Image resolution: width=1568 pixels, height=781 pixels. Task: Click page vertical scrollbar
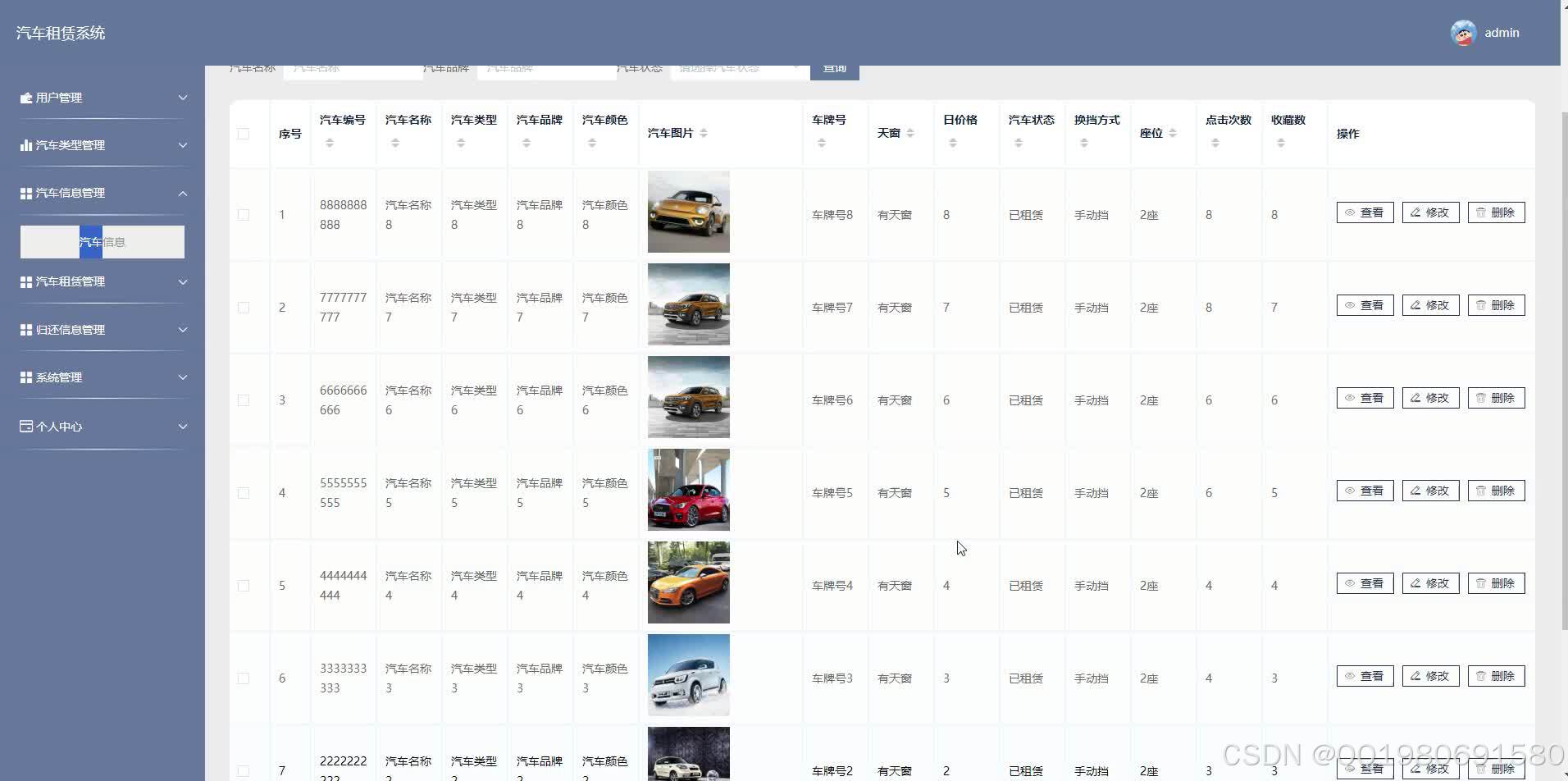(x=1563, y=369)
